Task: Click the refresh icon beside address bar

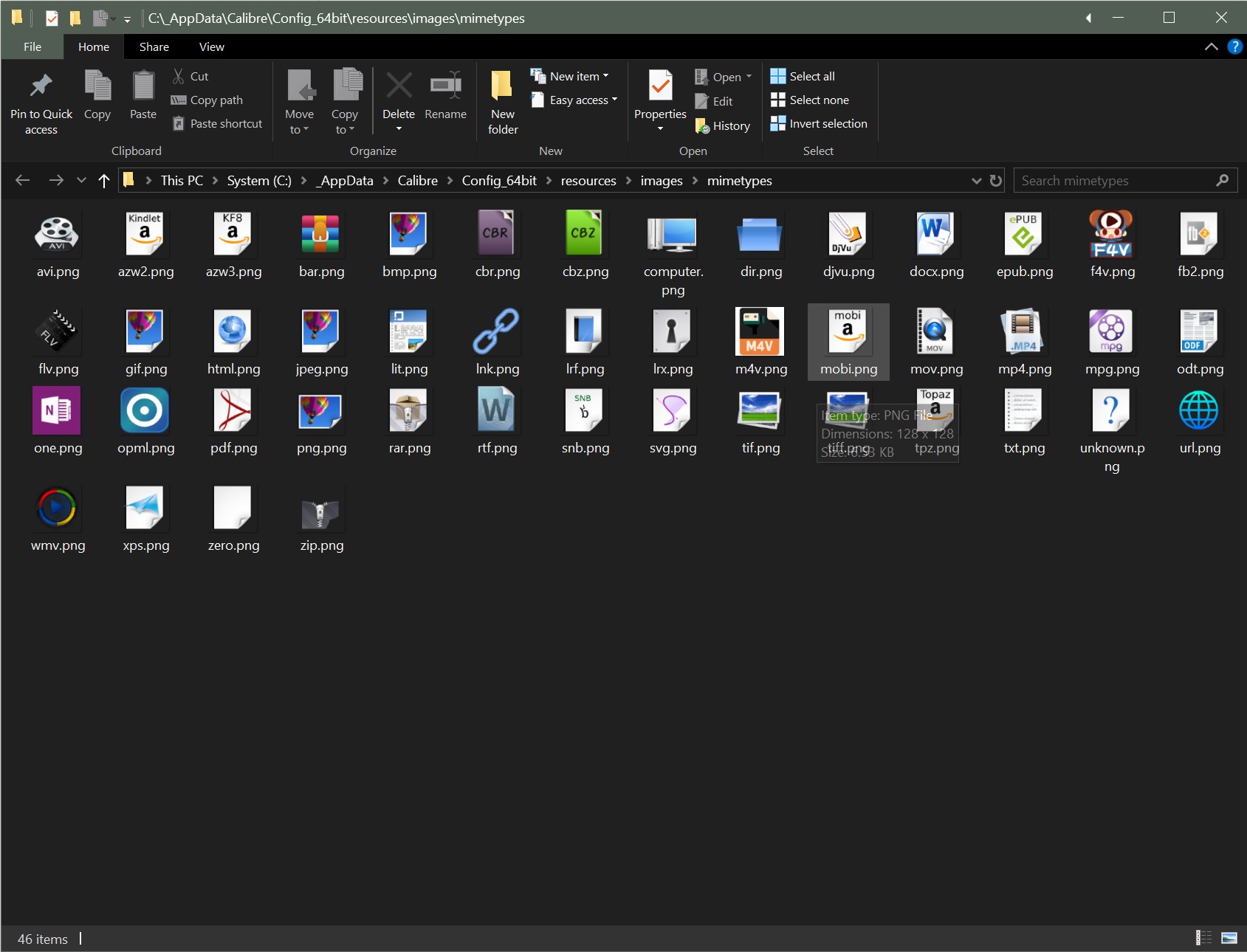Action: pos(996,181)
